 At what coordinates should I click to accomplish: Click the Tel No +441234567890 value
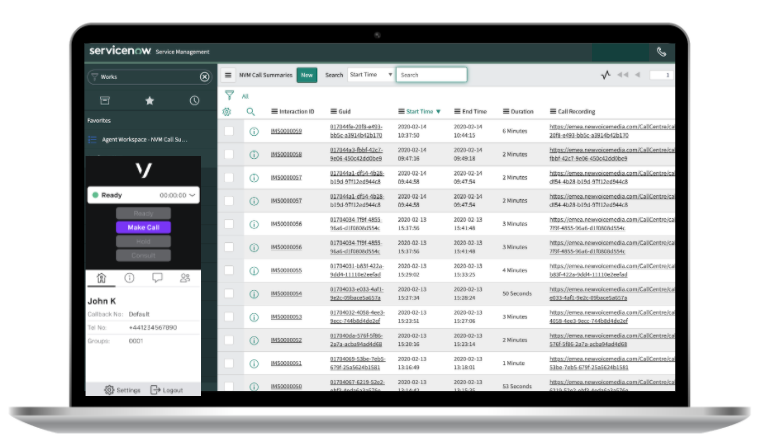153,328
